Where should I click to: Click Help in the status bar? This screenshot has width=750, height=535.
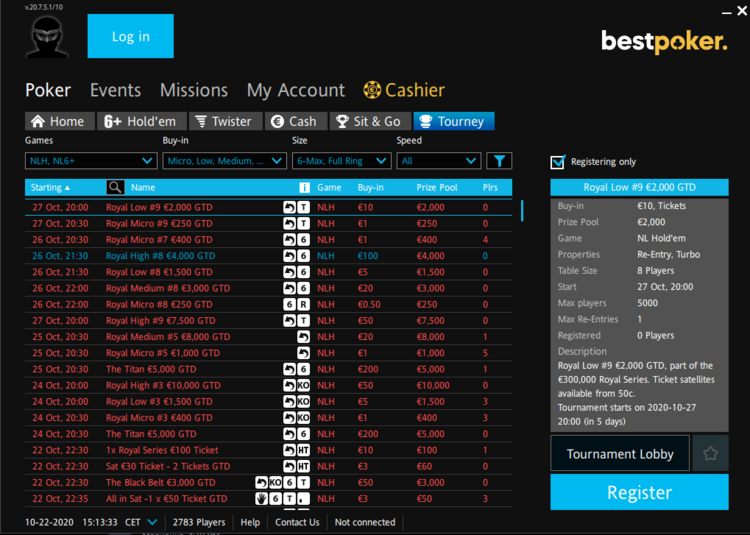click(x=250, y=522)
